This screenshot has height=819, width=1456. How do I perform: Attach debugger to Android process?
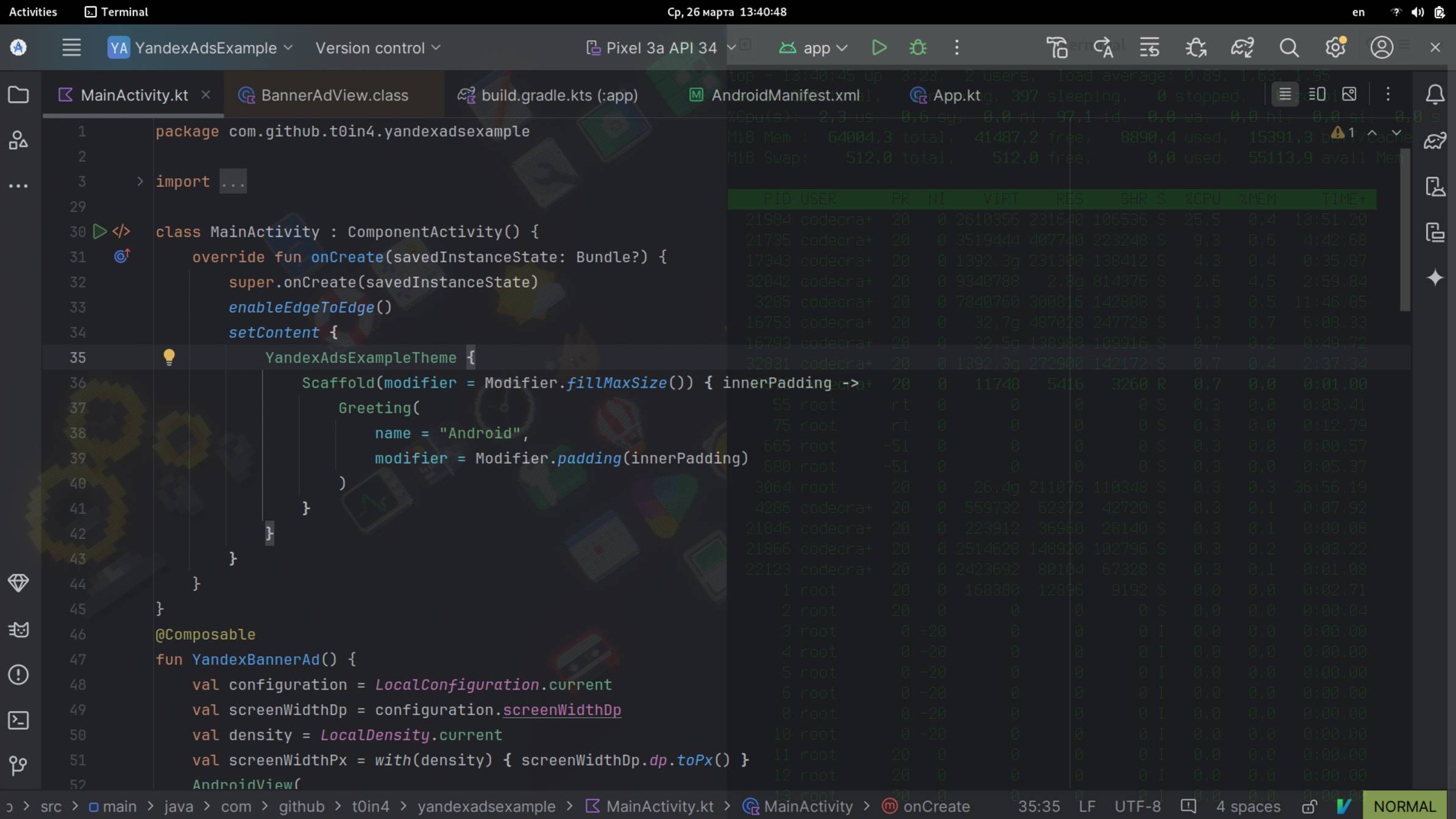pyautogui.click(x=1196, y=48)
